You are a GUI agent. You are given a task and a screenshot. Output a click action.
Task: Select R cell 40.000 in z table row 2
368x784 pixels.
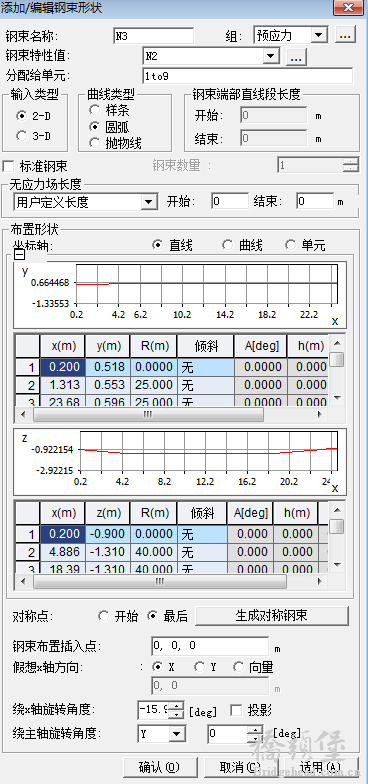click(154, 552)
